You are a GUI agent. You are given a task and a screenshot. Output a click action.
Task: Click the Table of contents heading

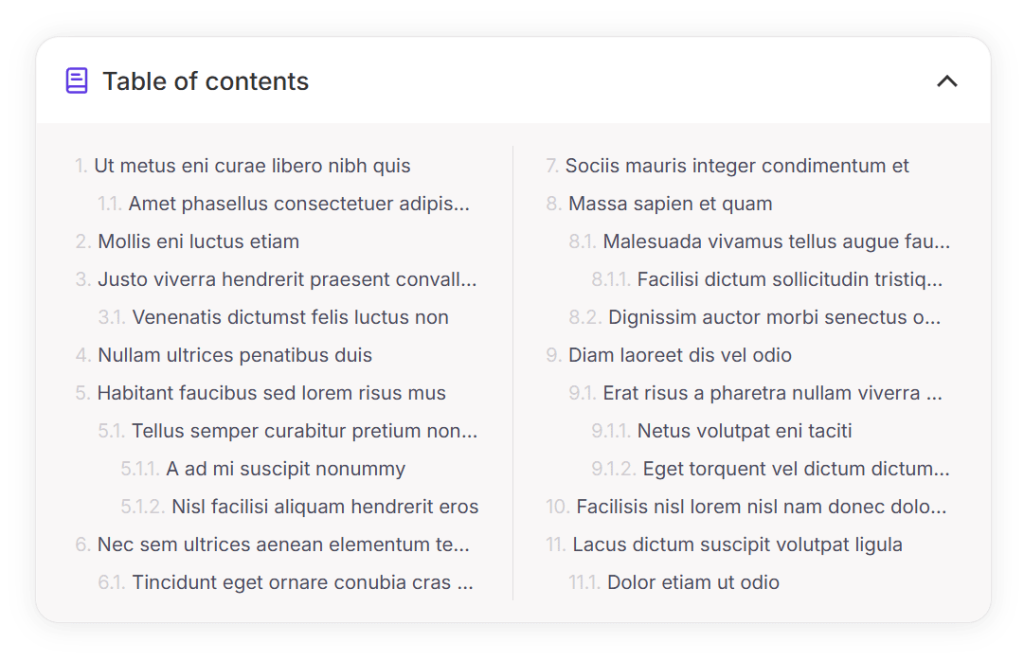click(x=205, y=81)
